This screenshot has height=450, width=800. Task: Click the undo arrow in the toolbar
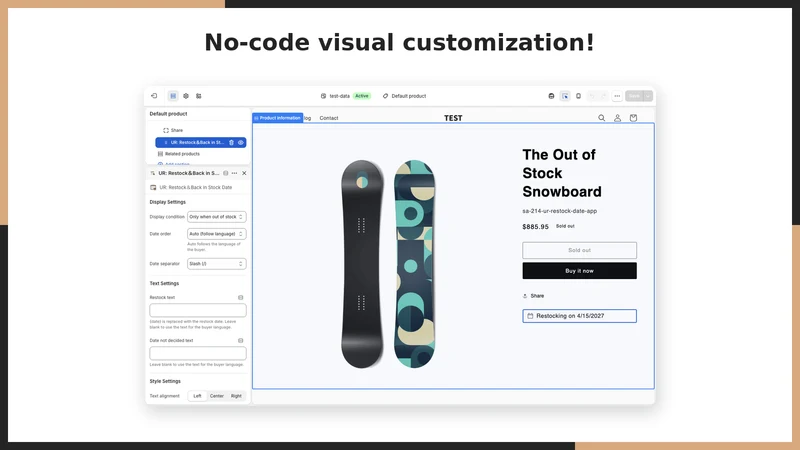coord(592,96)
